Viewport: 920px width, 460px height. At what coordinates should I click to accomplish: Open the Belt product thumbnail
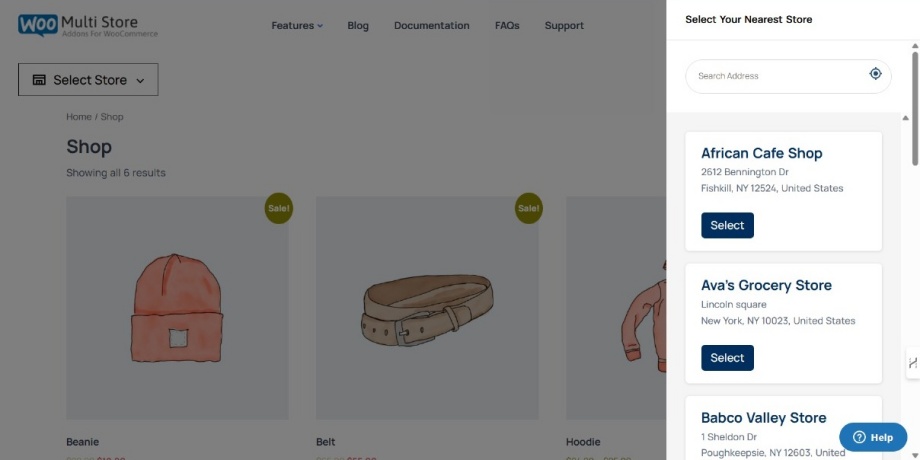(x=427, y=308)
